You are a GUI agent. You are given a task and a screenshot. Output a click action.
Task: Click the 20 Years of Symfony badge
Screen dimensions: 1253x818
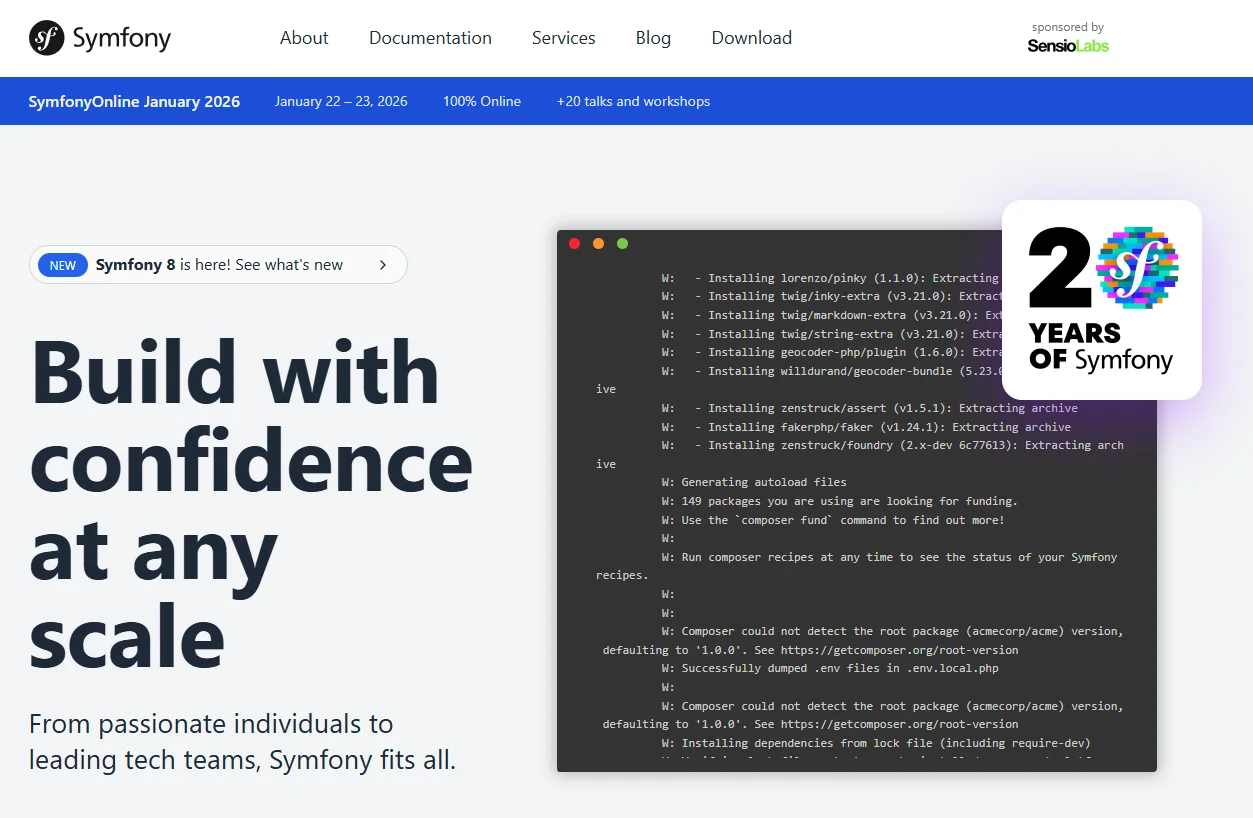1100,300
